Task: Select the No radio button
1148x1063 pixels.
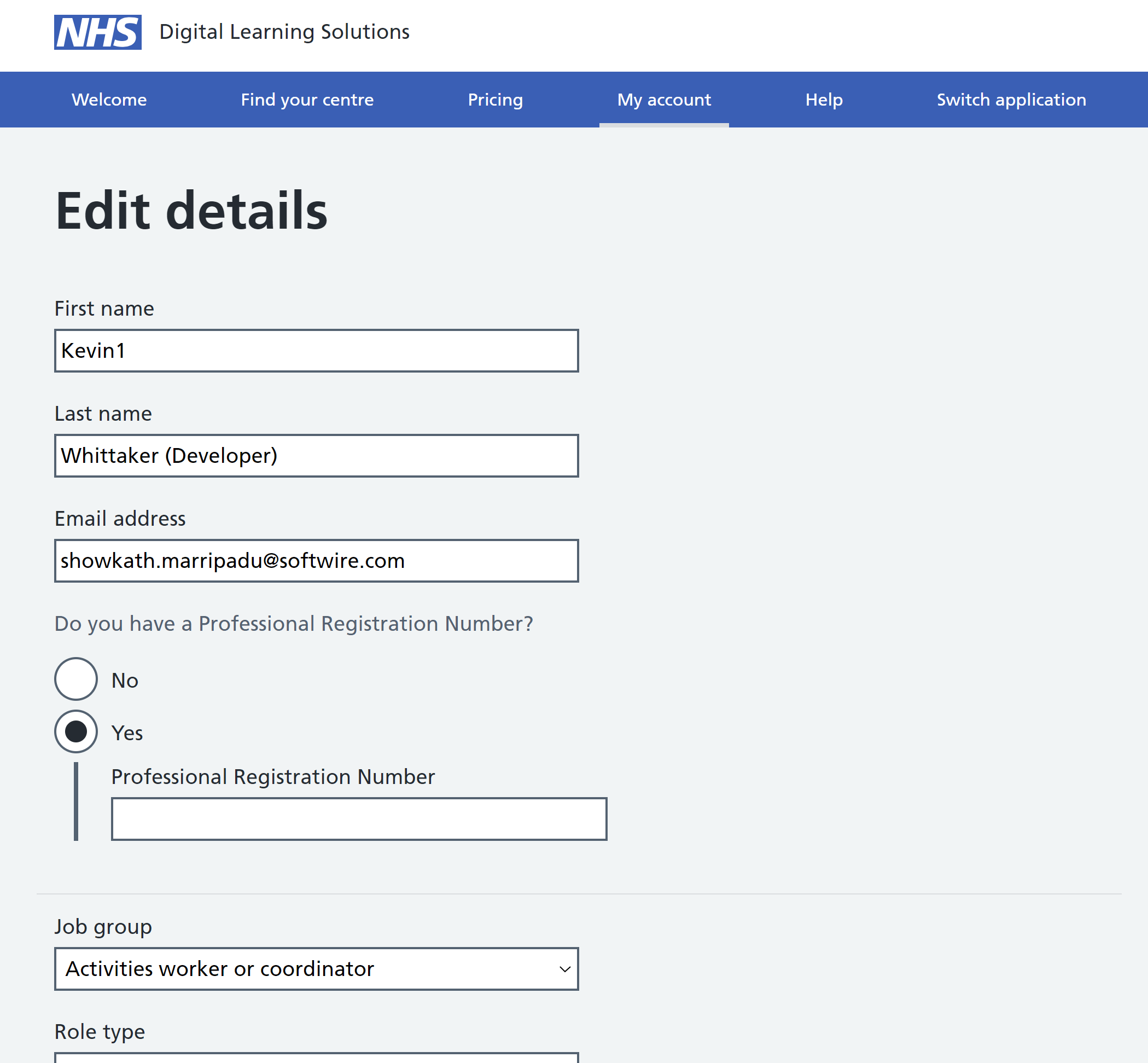Action: [76, 679]
